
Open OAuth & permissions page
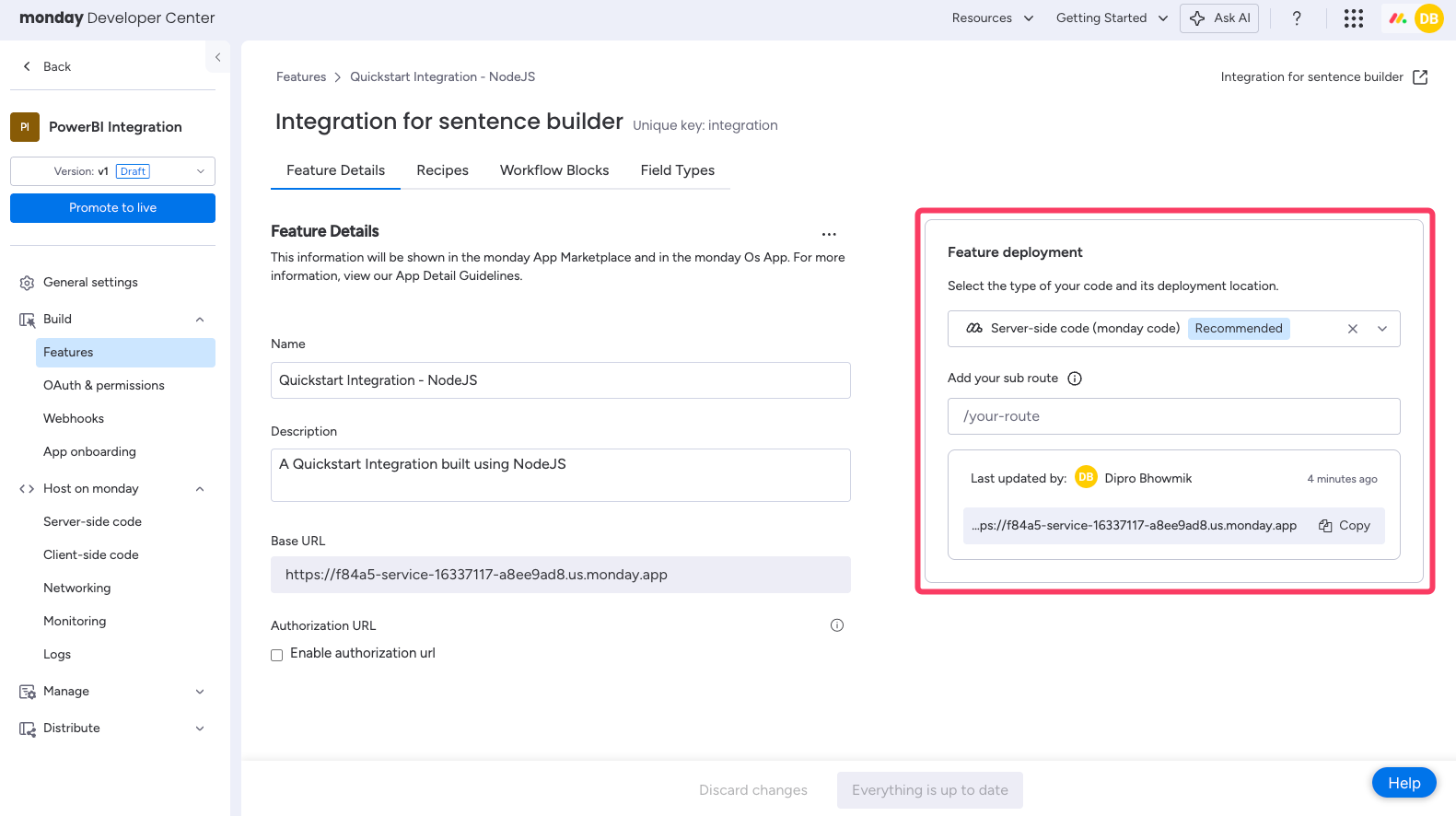coord(104,386)
